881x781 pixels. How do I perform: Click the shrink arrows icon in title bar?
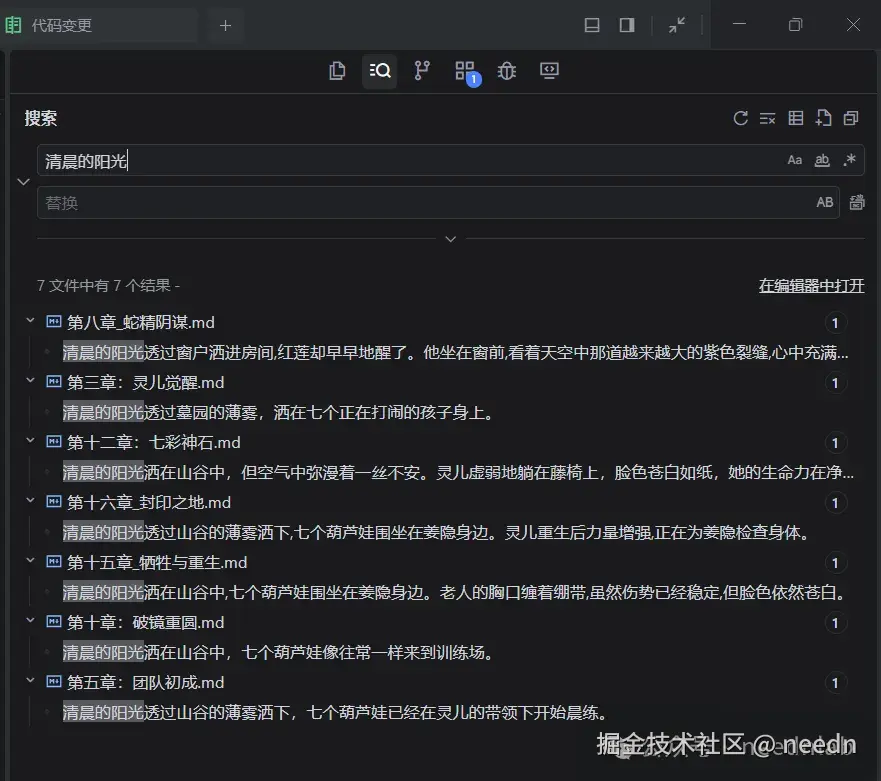coord(677,25)
